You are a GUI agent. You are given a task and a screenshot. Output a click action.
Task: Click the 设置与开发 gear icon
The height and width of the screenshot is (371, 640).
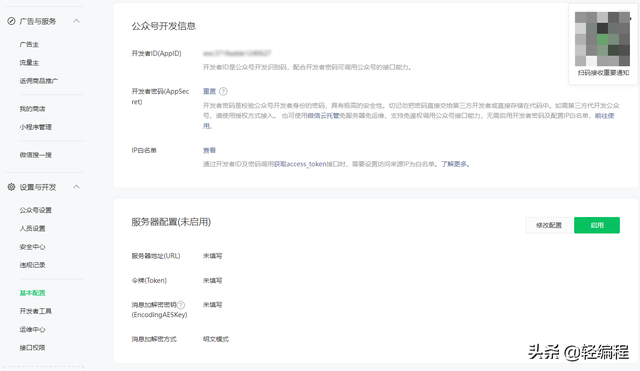[x=11, y=187]
